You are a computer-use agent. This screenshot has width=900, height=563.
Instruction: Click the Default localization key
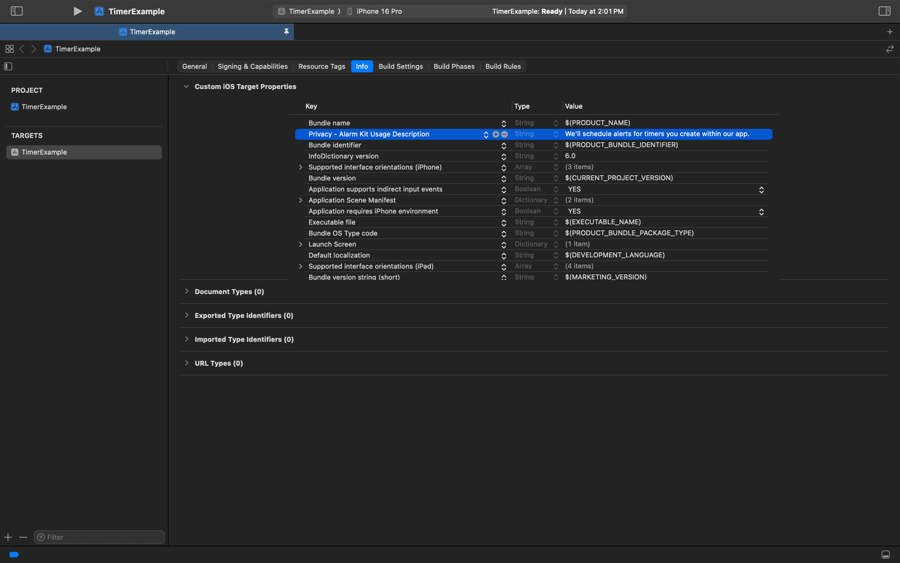point(339,255)
